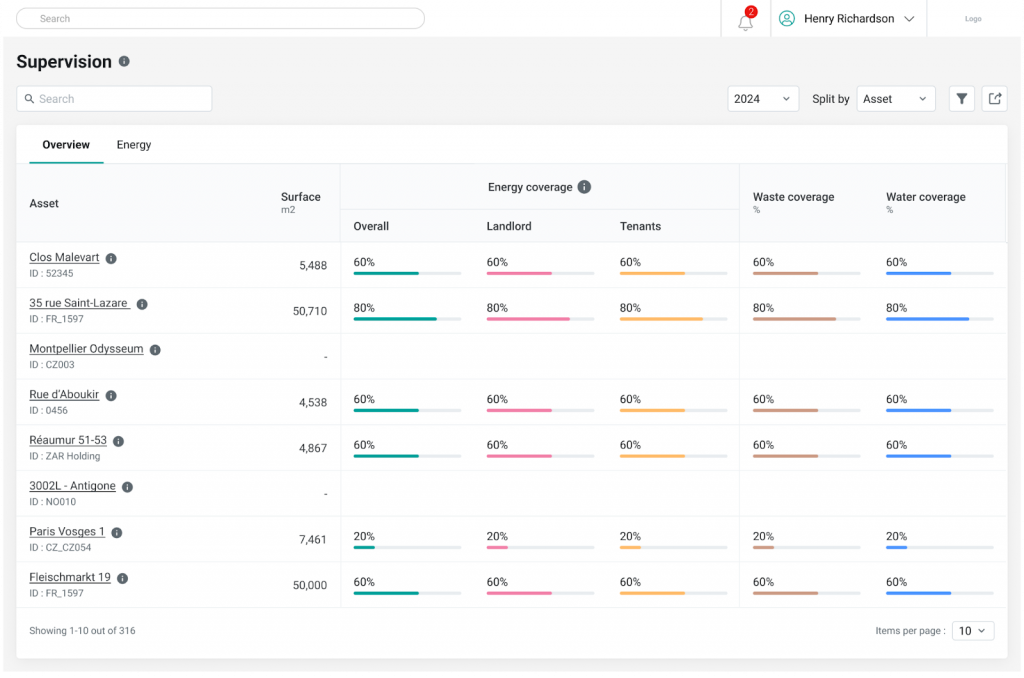
Task: Click the filter funnel icon
Action: coord(961,98)
